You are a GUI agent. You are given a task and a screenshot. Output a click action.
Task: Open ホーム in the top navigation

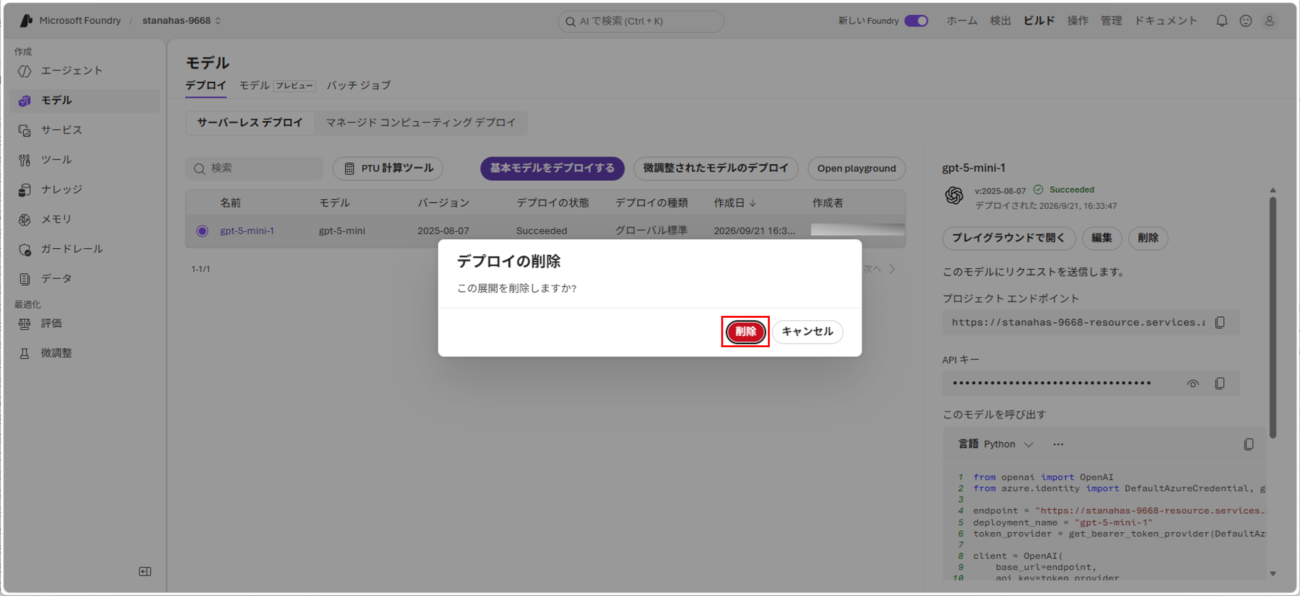(x=962, y=20)
